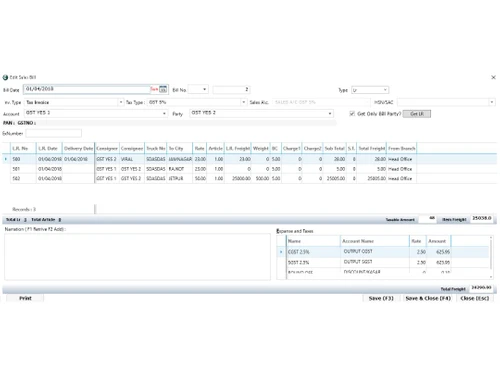This screenshot has height=375, width=500.
Task: Click the From Branch column header
Action: [402, 148]
